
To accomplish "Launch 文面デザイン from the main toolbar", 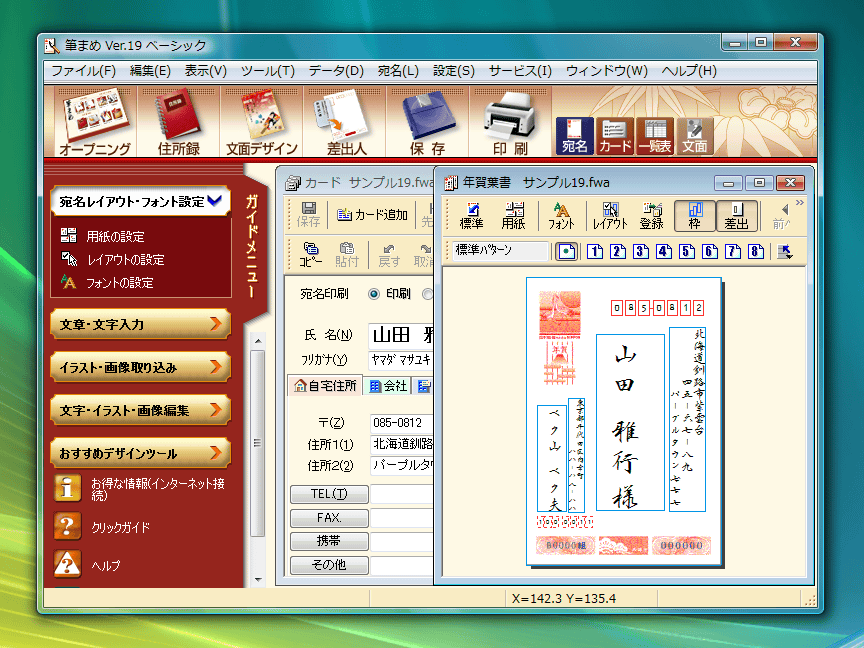I will tap(262, 122).
